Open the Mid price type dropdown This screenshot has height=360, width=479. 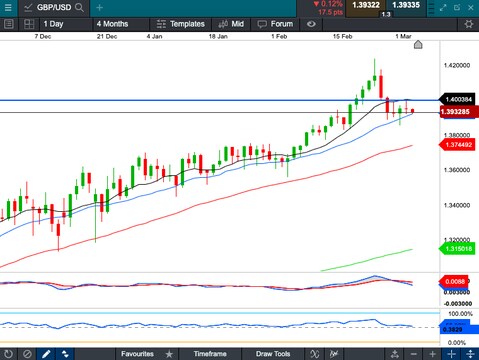231,24
